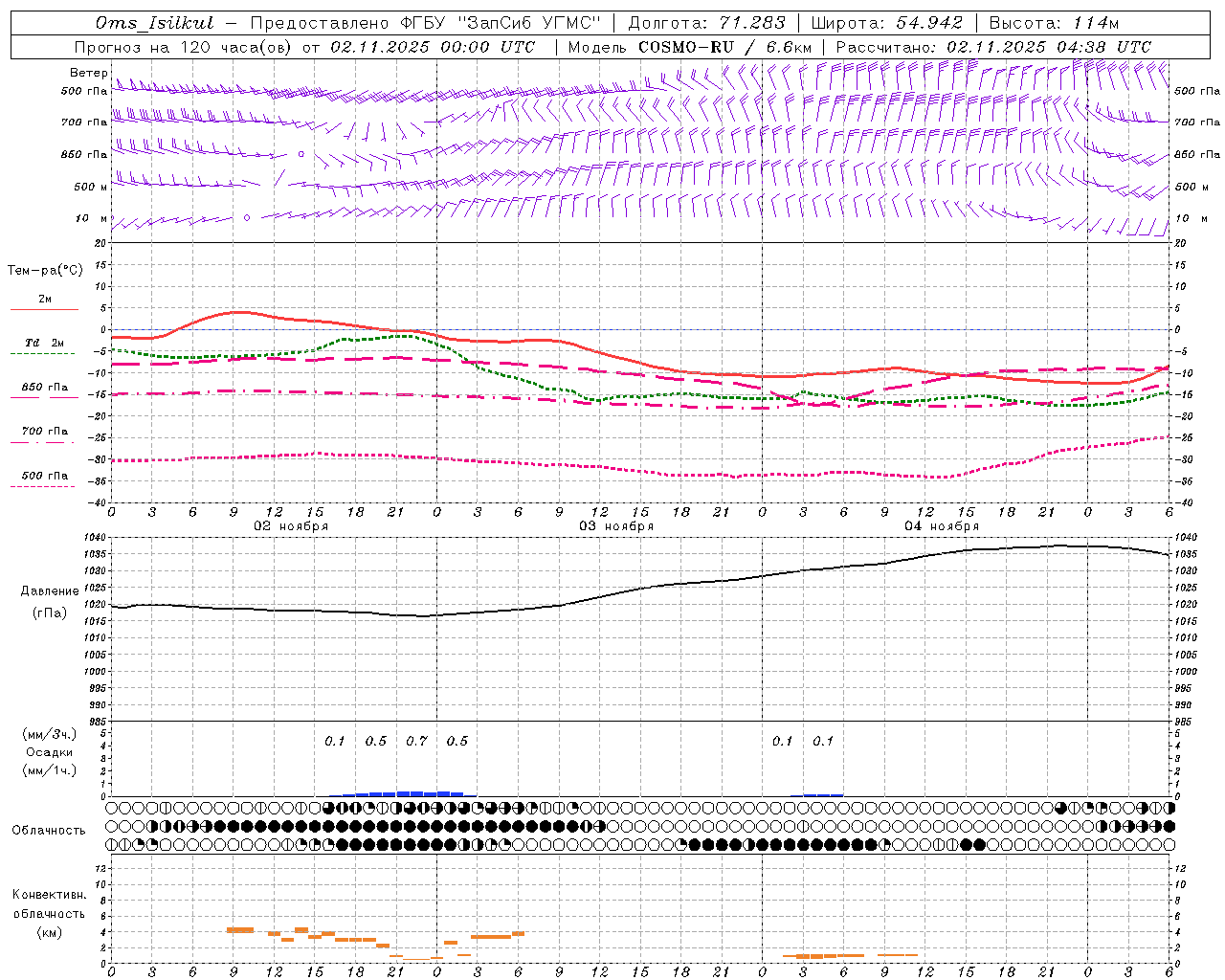Click the forecast text Прогноз на 120 часа(ов)
The image size is (1225, 980).
coord(185,47)
